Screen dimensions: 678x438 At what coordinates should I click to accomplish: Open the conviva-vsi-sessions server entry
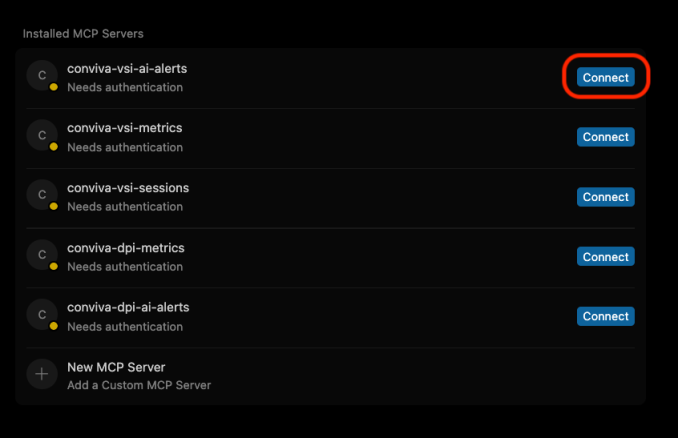(128, 188)
